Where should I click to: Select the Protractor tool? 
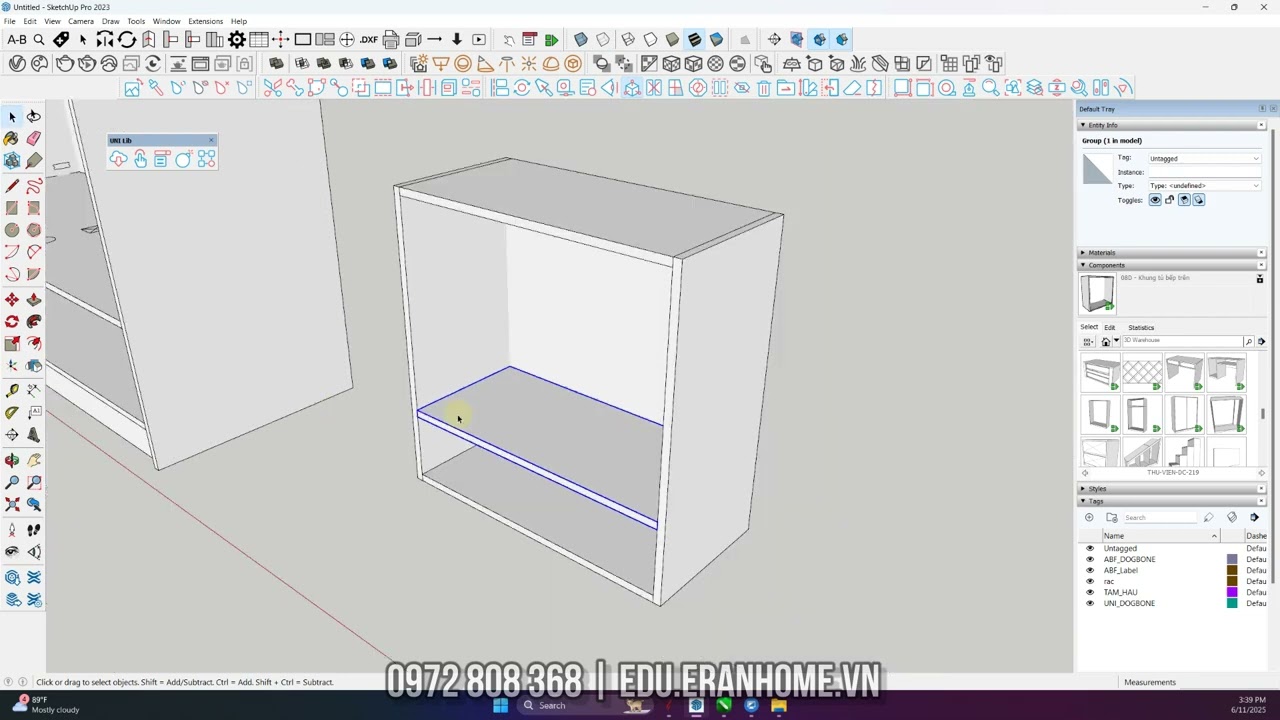(x=12, y=412)
